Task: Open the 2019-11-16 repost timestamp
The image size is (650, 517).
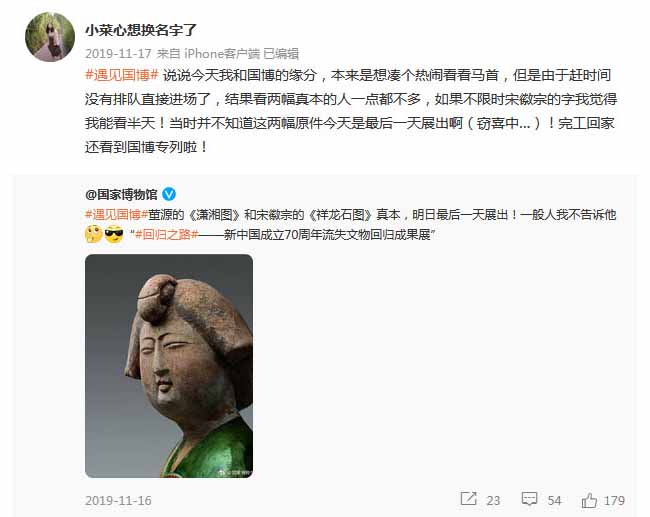Action: (118, 500)
